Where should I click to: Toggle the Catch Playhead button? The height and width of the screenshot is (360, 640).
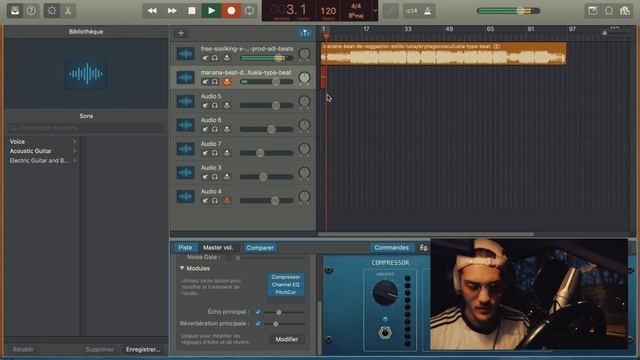304,33
